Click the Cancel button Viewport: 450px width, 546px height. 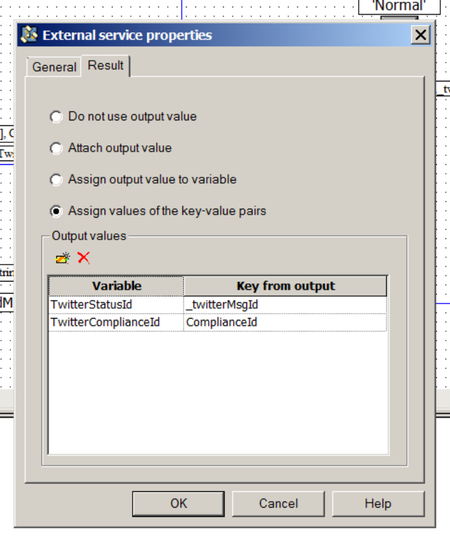tap(278, 504)
